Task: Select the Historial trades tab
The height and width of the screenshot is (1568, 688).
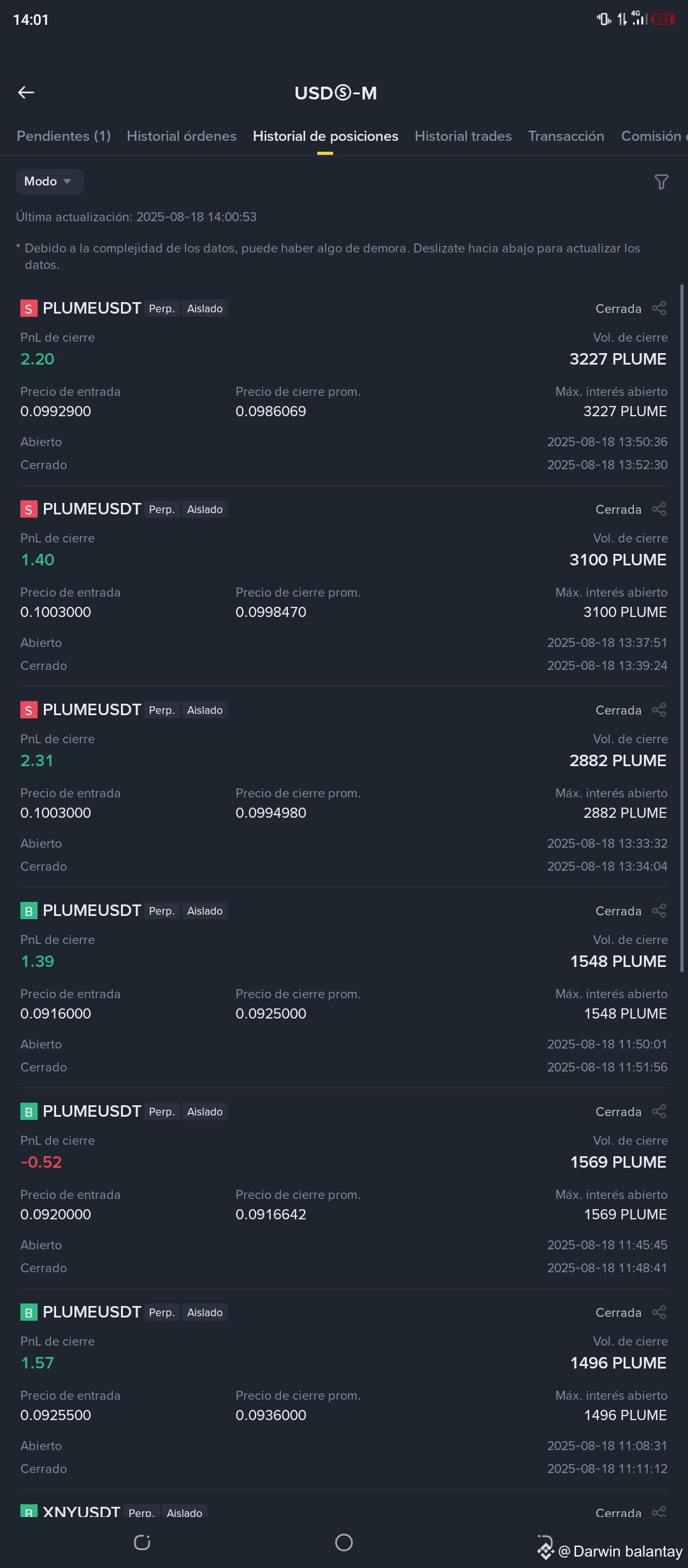Action: 463,136
